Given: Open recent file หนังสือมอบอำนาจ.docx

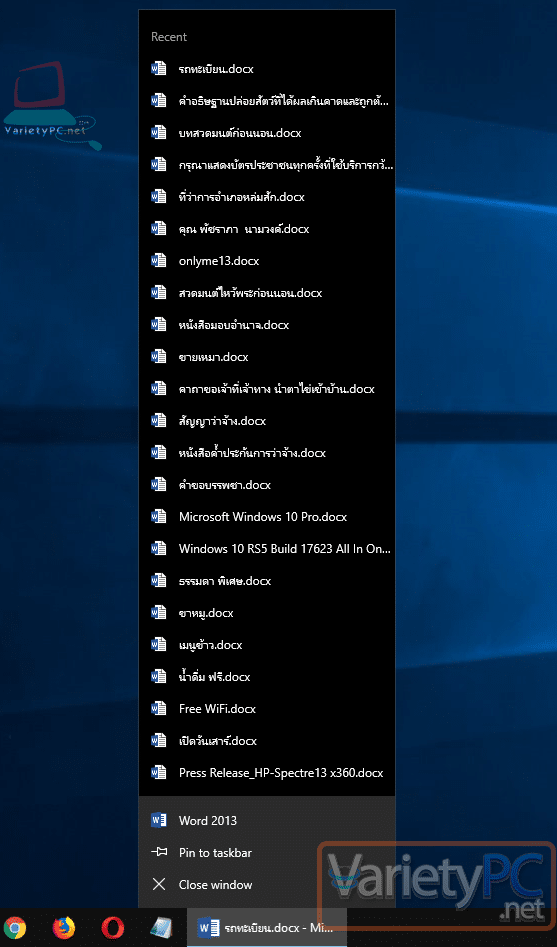Looking at the screenshot, I should pos(267,324).
